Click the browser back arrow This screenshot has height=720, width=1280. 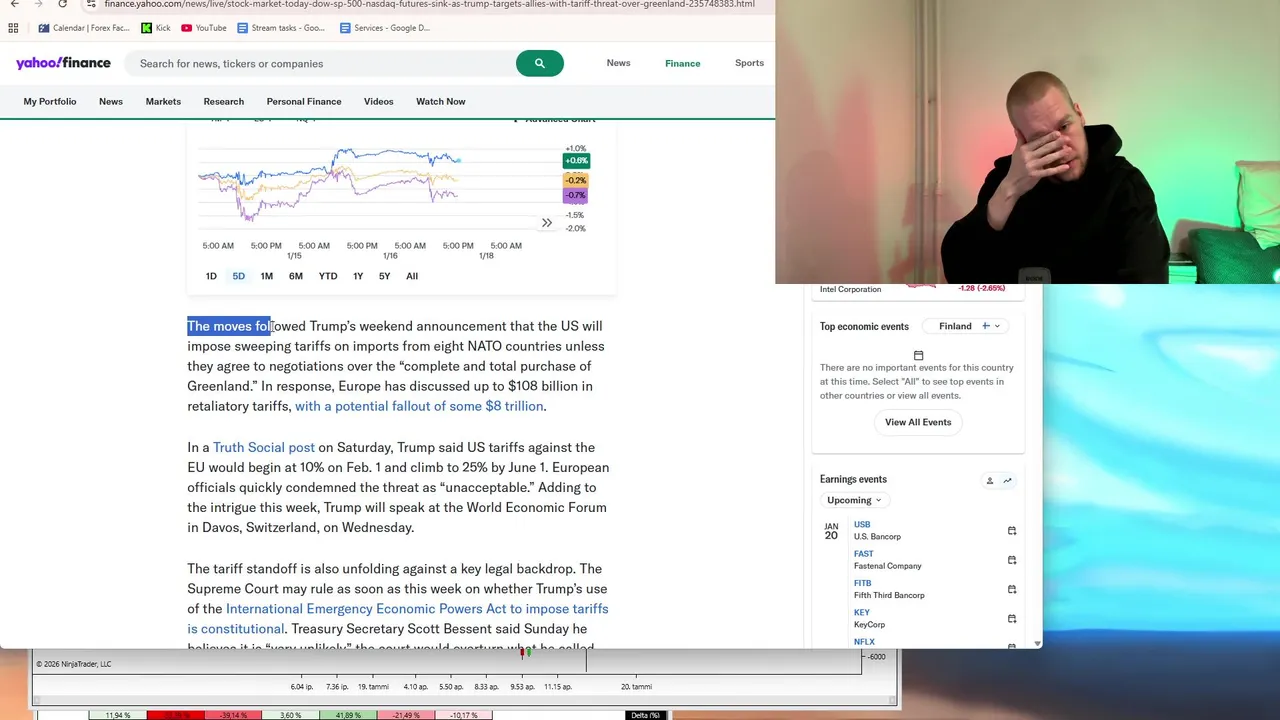click(x=14, y=4)
